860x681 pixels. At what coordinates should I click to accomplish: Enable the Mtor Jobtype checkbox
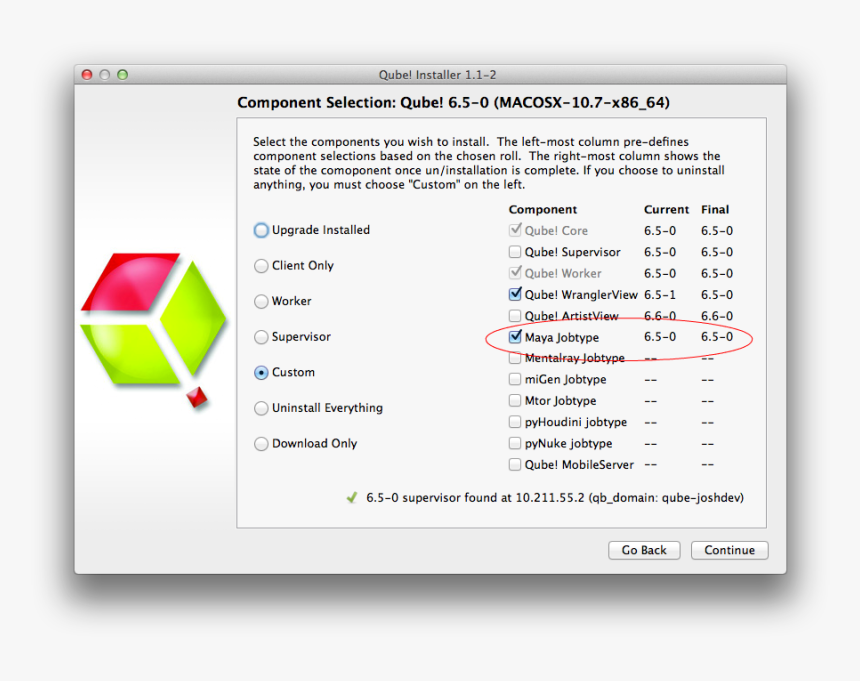pyautogui.click(x=514, y=401)
